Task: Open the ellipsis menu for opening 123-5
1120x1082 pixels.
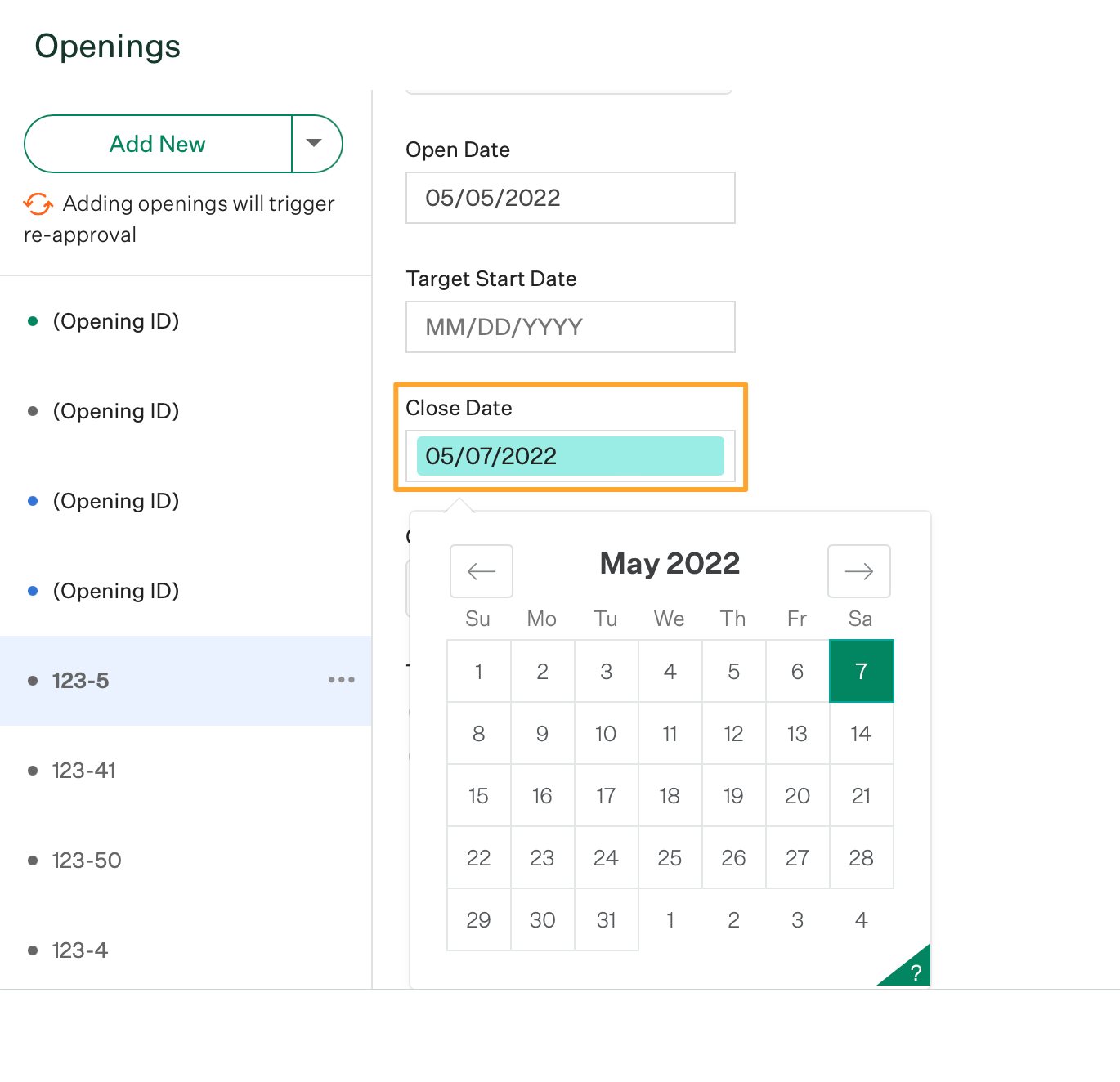Action: click(x=341, y=680)
